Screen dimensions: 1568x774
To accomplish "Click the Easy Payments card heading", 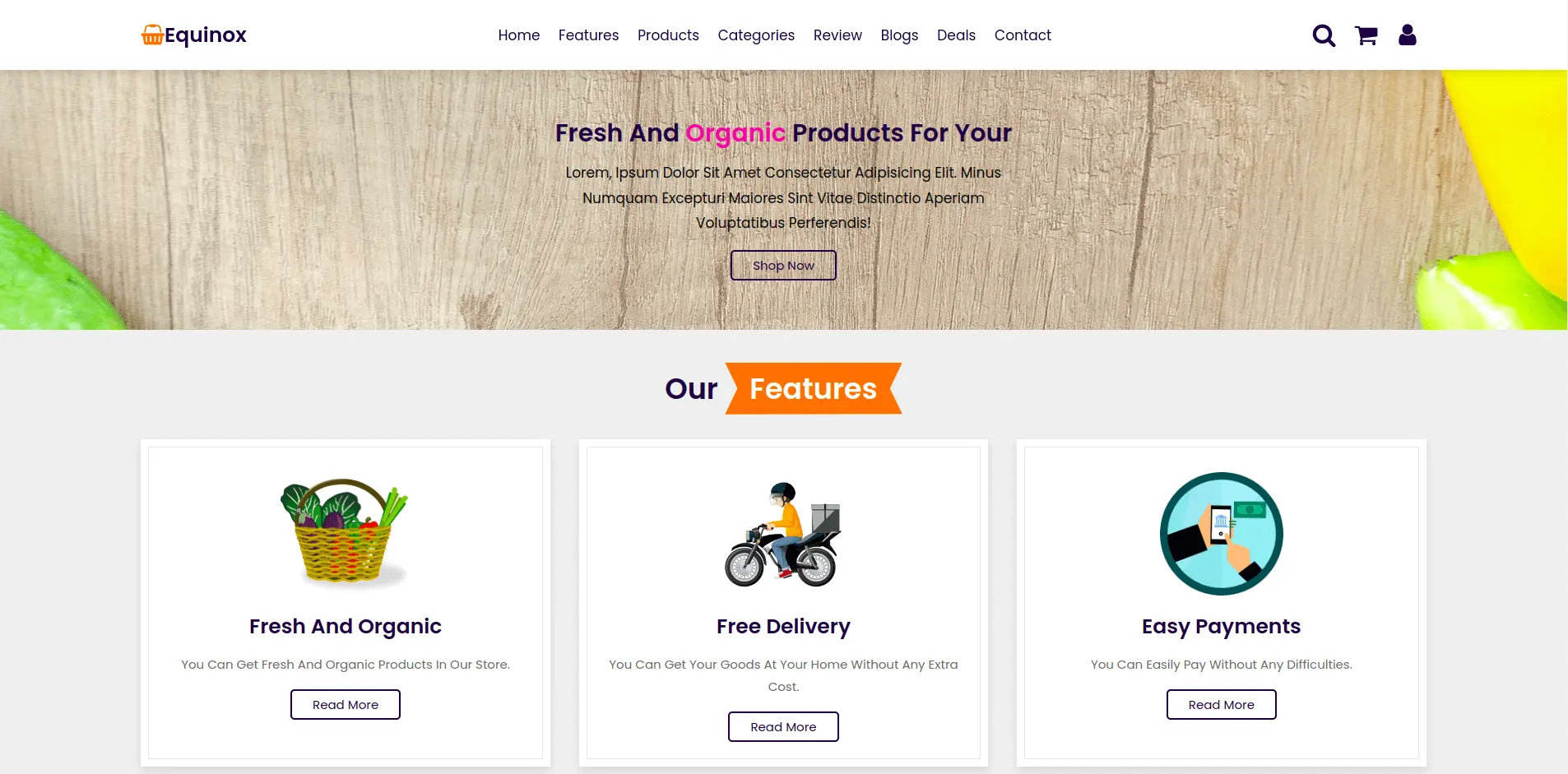I will point(1221,627).
